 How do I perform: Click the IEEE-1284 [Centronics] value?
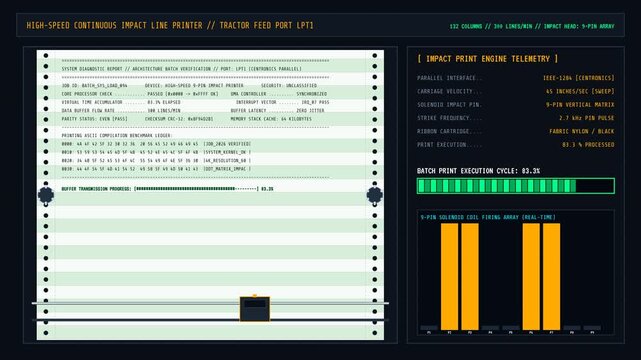click(x=578, y=78)
